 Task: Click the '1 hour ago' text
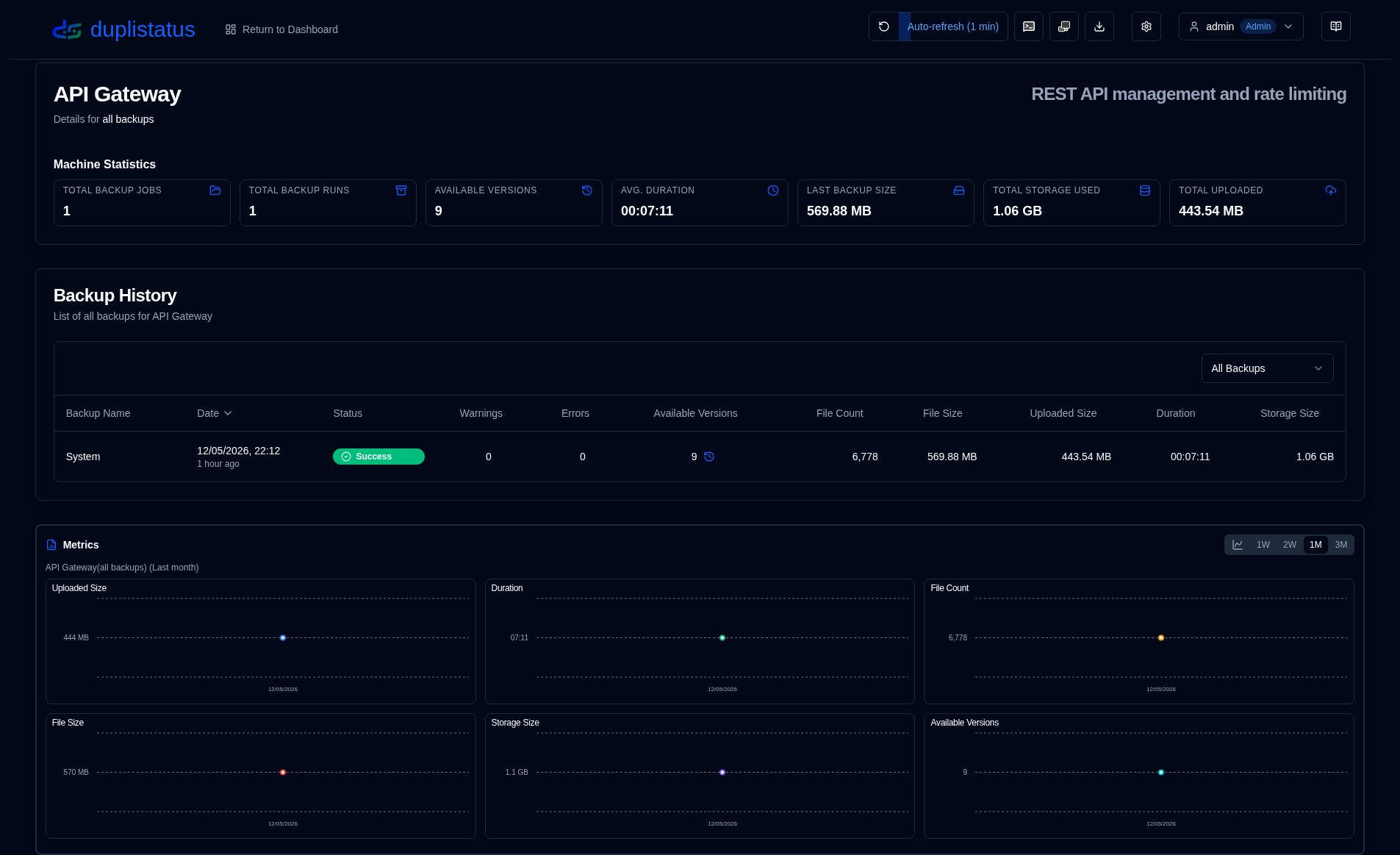click(x=218, y=464)
